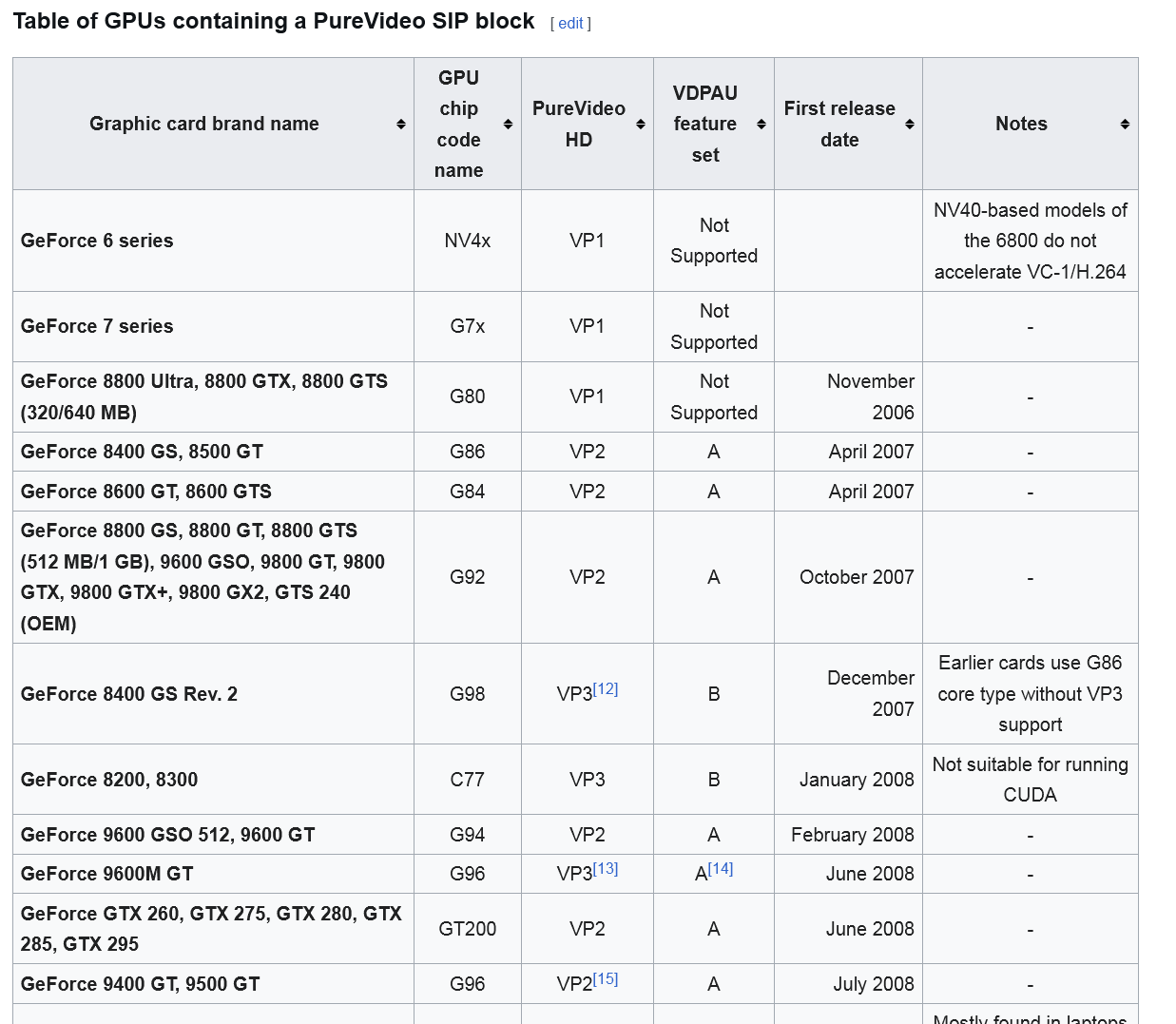Sort table by Graphic card brand name
The width and height of the screenshot is (1176, 1024).
401,125
